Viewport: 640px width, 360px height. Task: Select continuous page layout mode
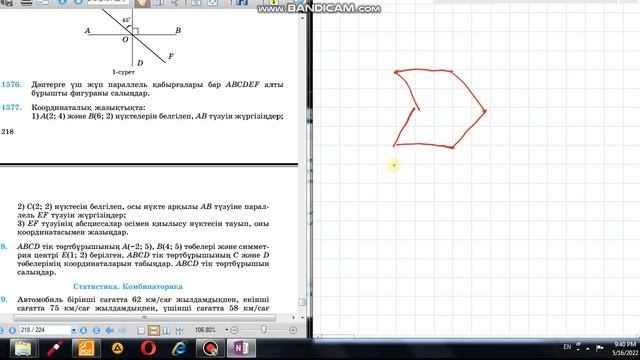[x=154, y=331]
